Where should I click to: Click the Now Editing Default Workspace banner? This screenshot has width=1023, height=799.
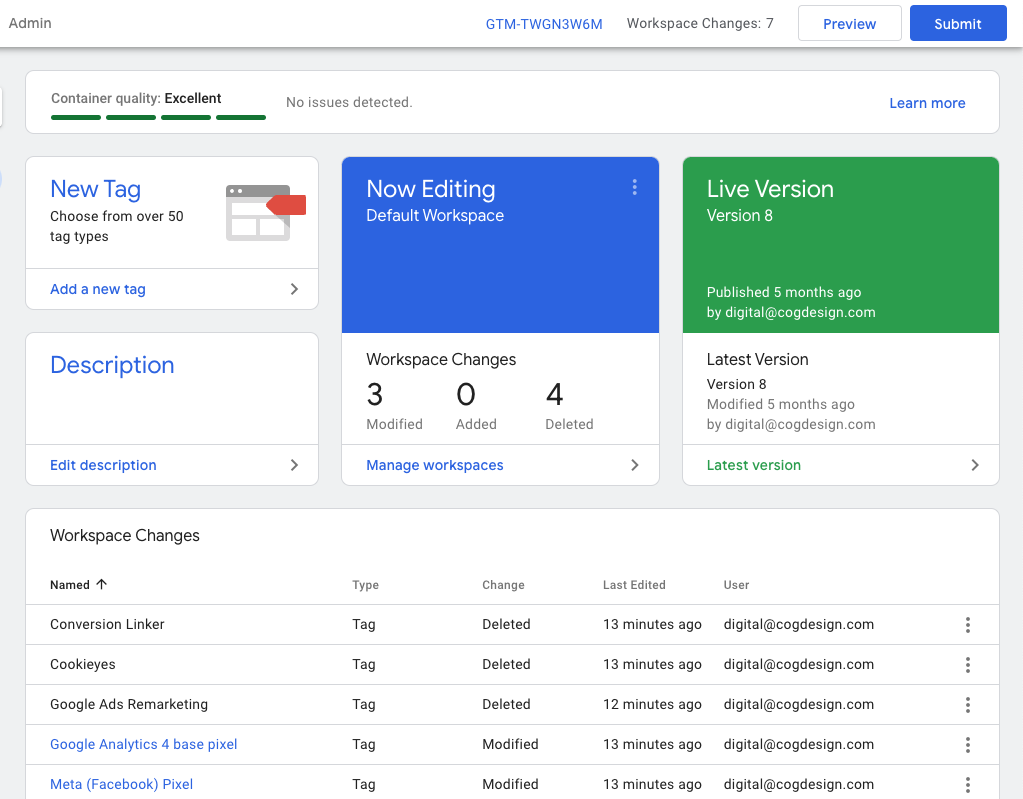pyautogui.click(x=500, y=245)
